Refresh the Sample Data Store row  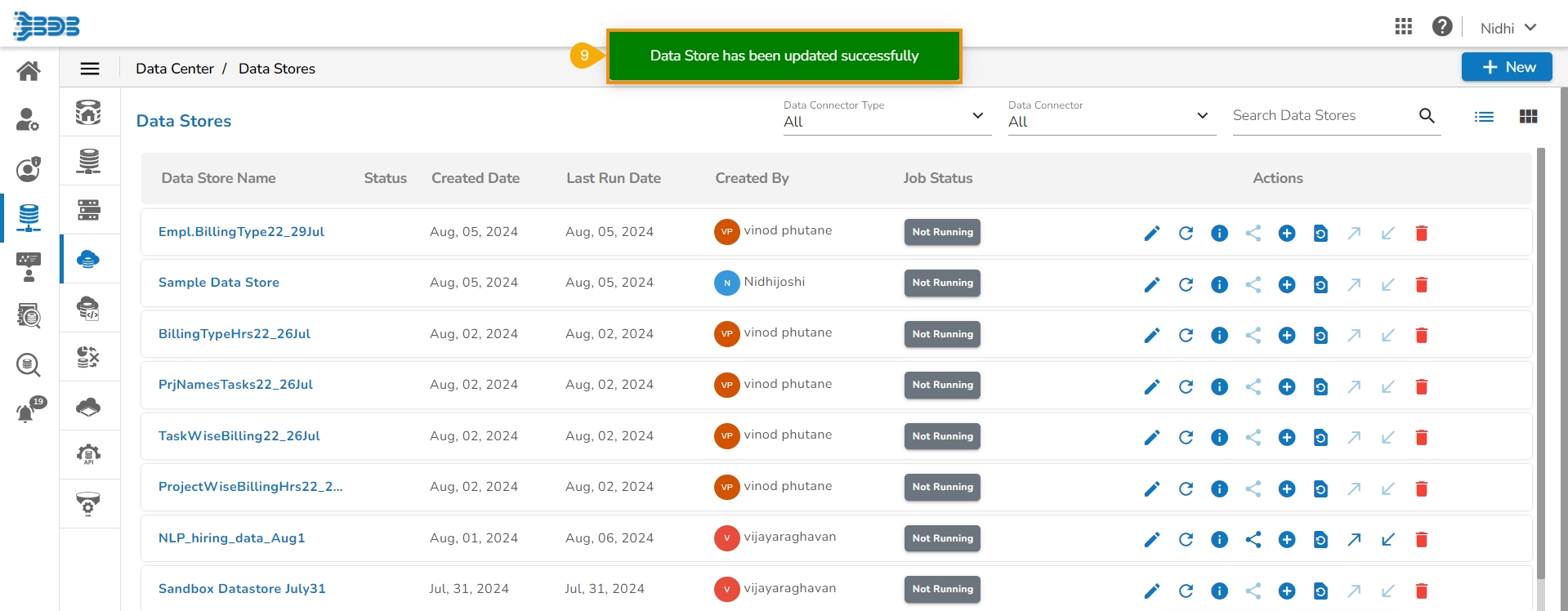coord(1186,284)
